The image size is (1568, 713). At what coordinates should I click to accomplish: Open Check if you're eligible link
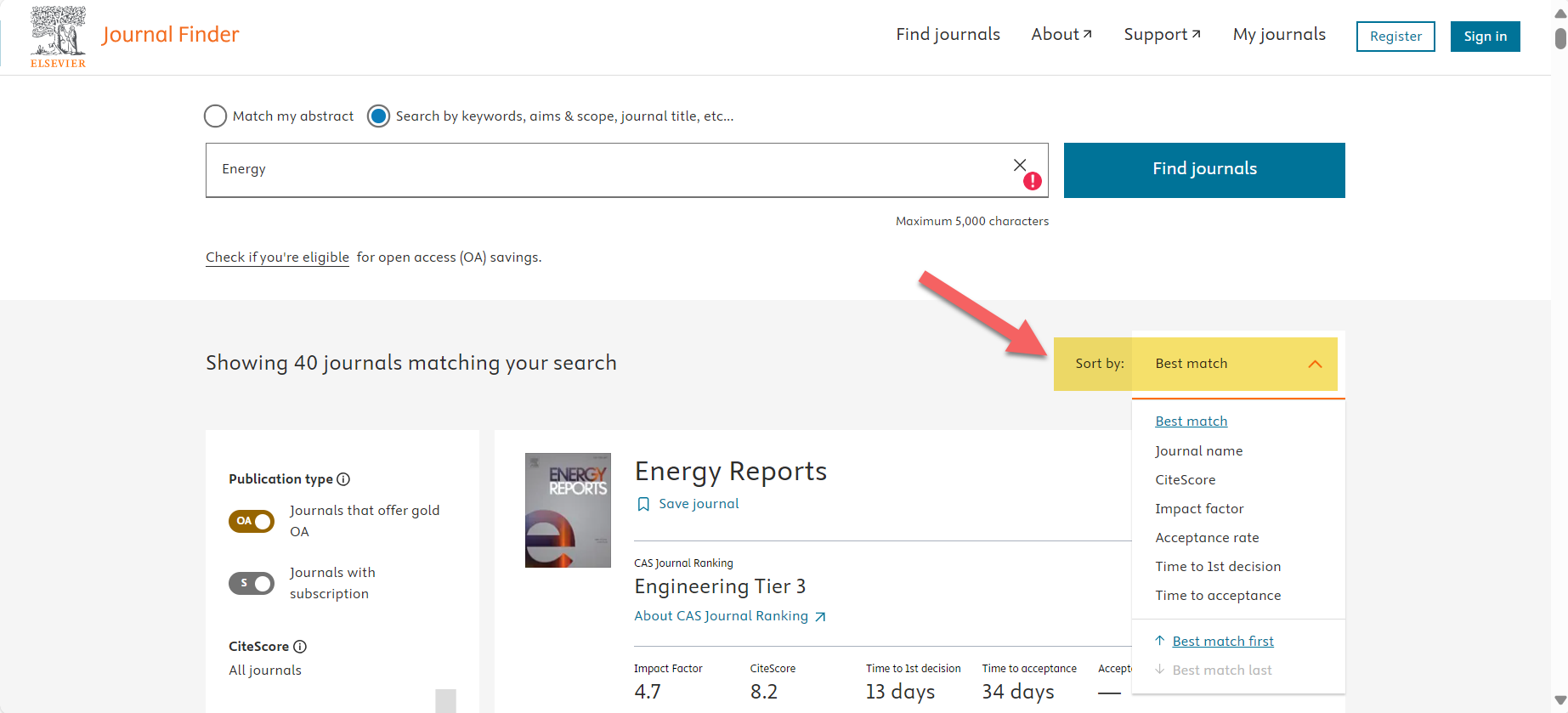pos(277,257)
